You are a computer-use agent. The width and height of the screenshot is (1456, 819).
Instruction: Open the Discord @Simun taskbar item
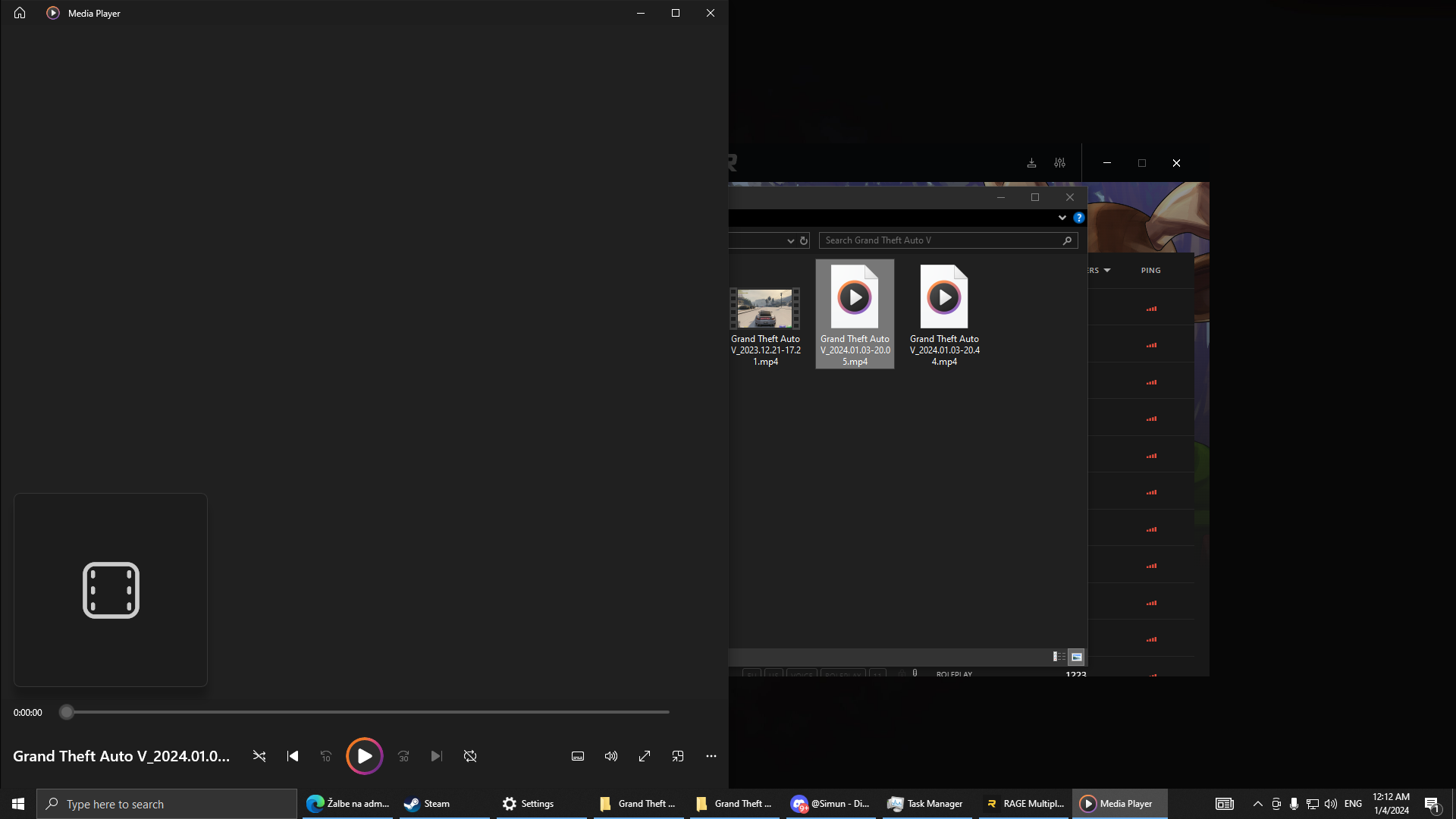pyautogui.click(x=831, y=804)
